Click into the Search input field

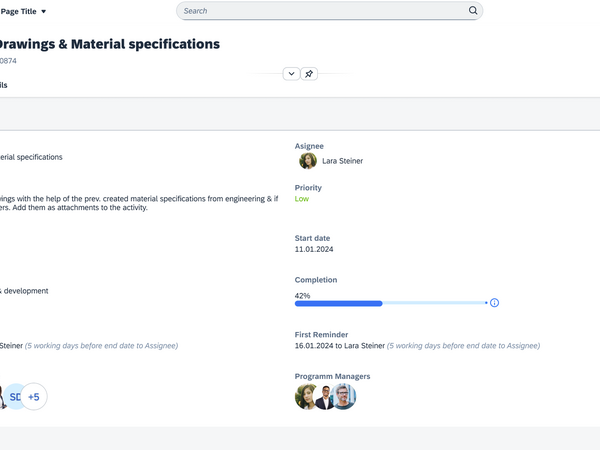[x=320, y=11]
